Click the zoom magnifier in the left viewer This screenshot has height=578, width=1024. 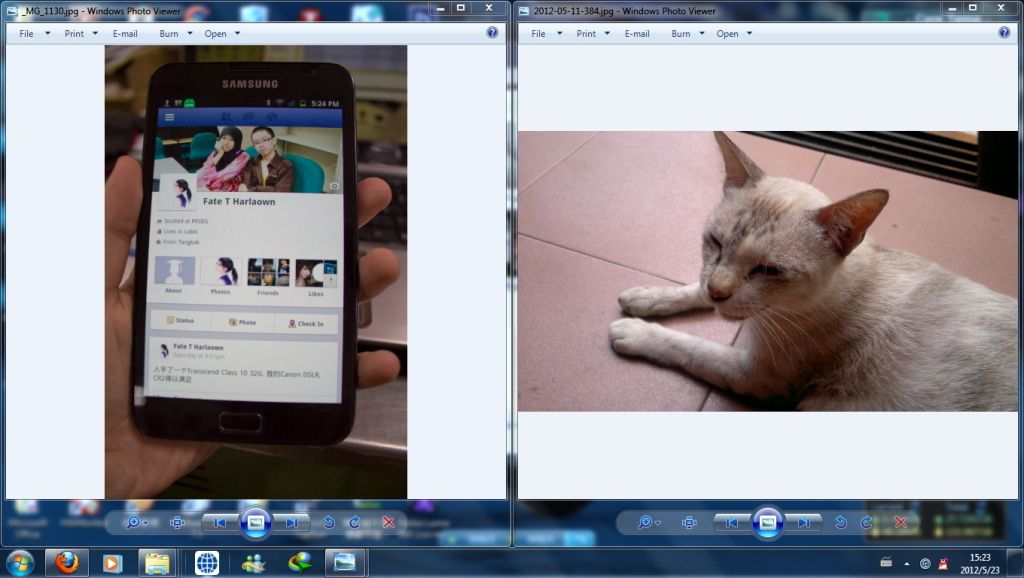tap(134, 522)
